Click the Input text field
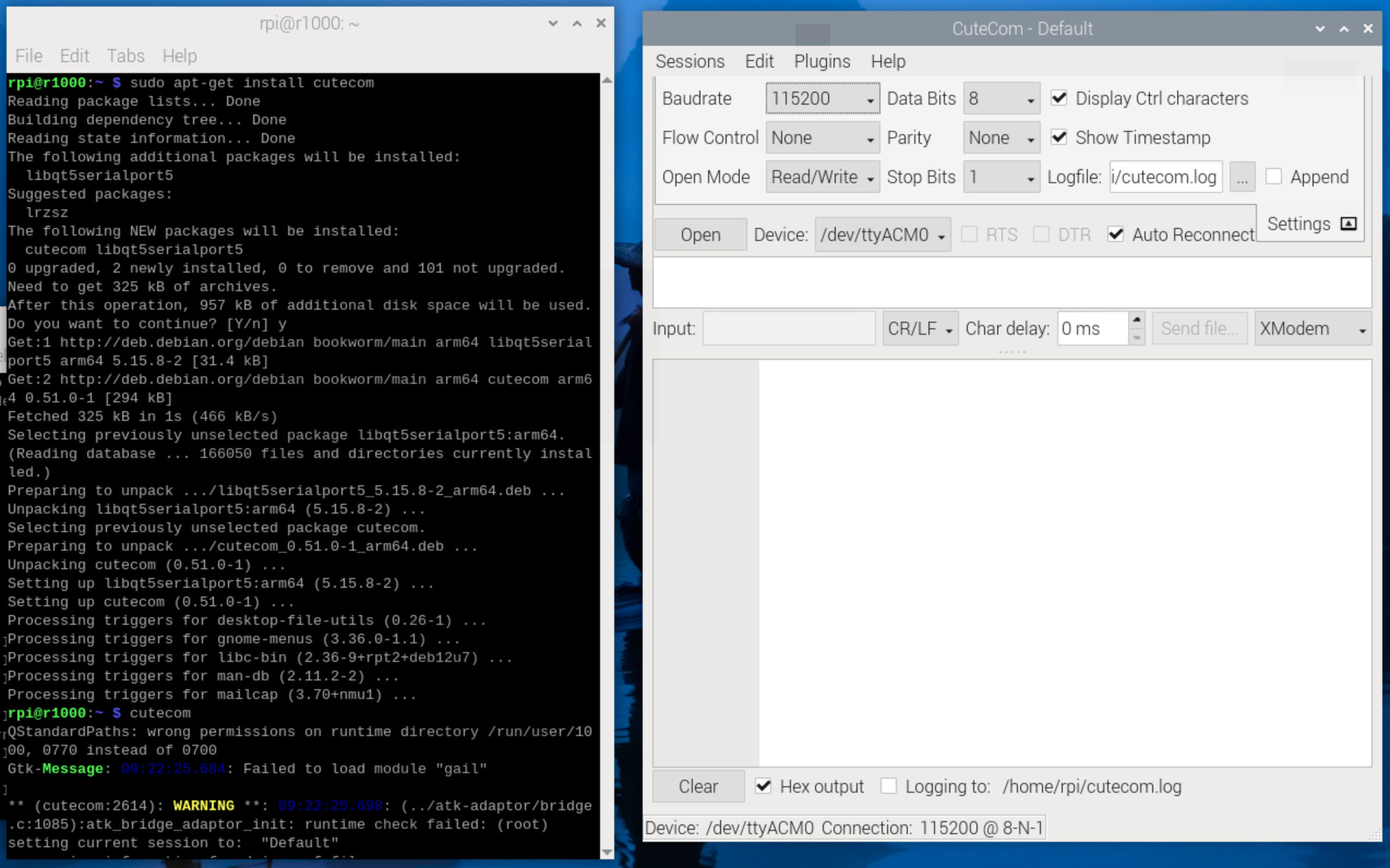The height and width of the screenshot is (868, 1390). [x=789, y=328]
